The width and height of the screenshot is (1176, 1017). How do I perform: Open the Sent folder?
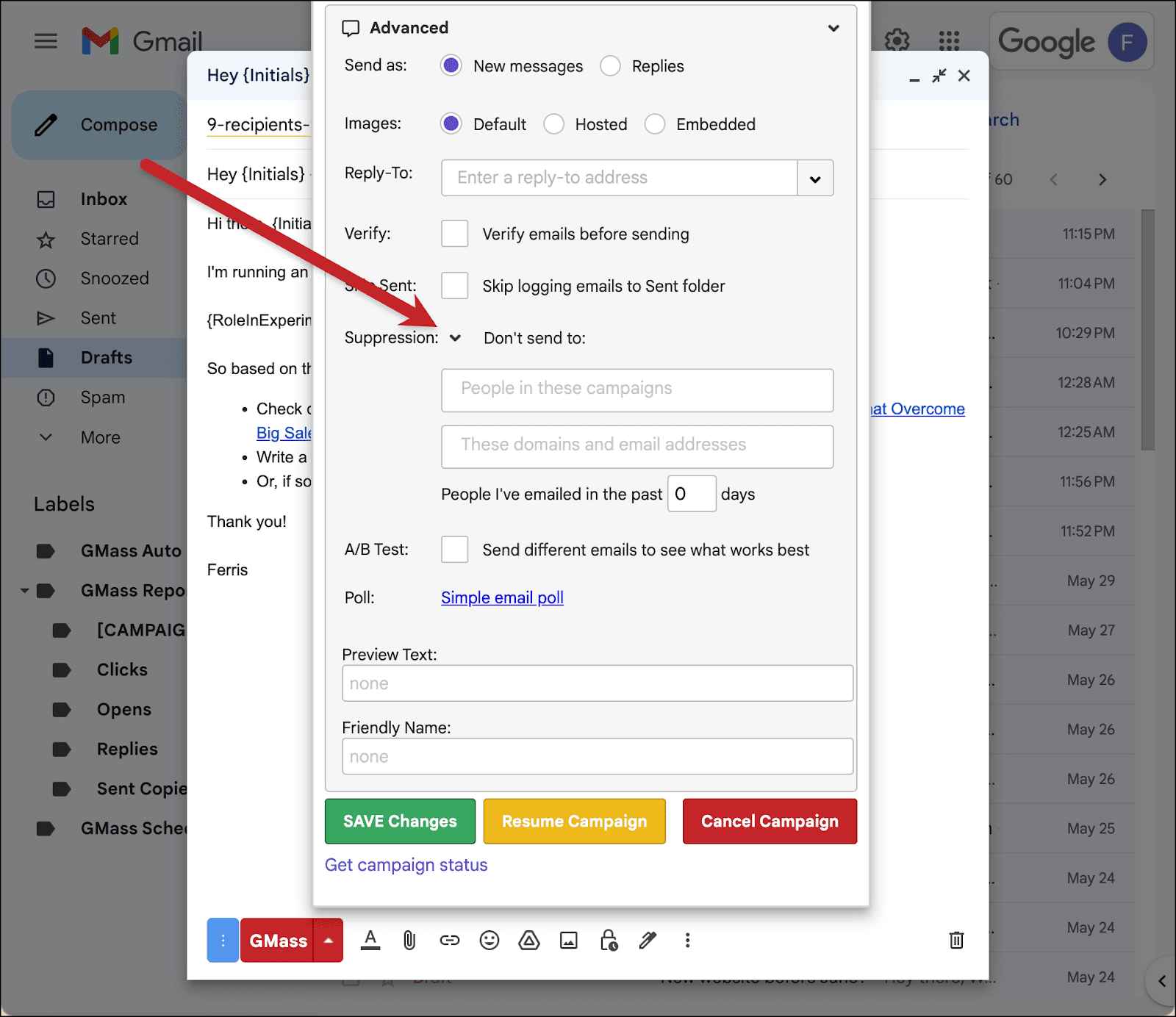(98, 318)
